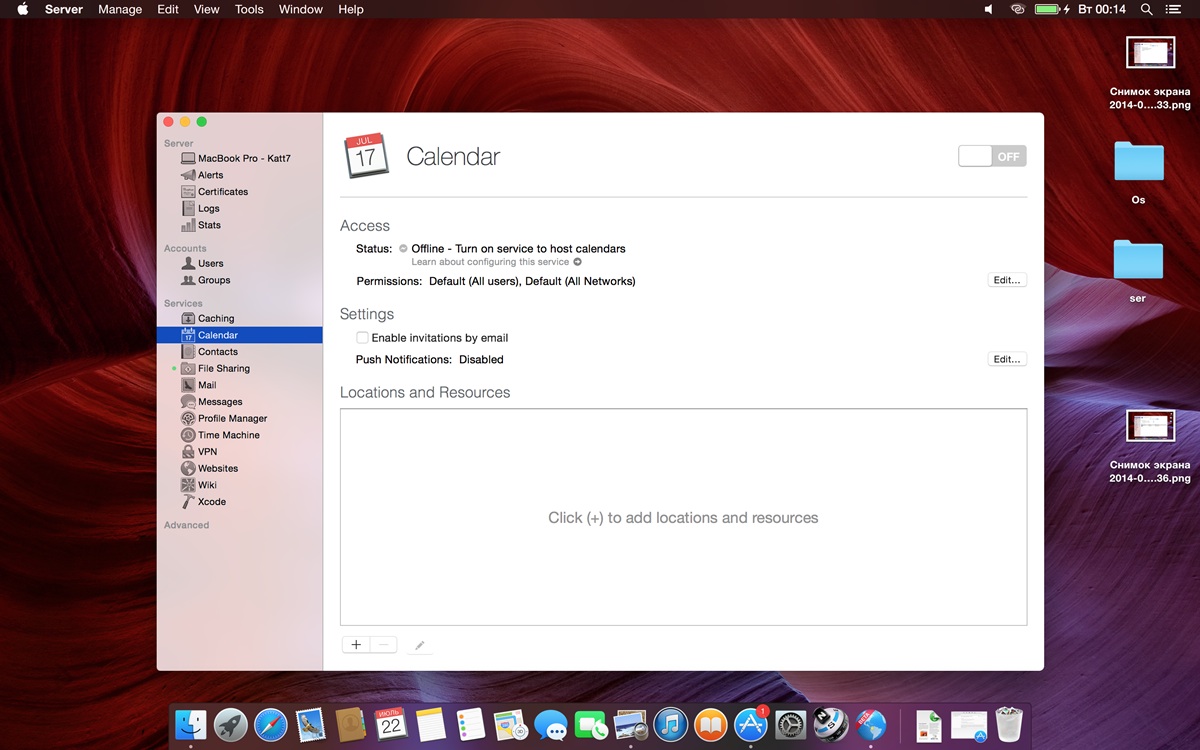The image size is (1200, 750).
Task: Click the battery status icon
Action: click(x=1051, y=9)
